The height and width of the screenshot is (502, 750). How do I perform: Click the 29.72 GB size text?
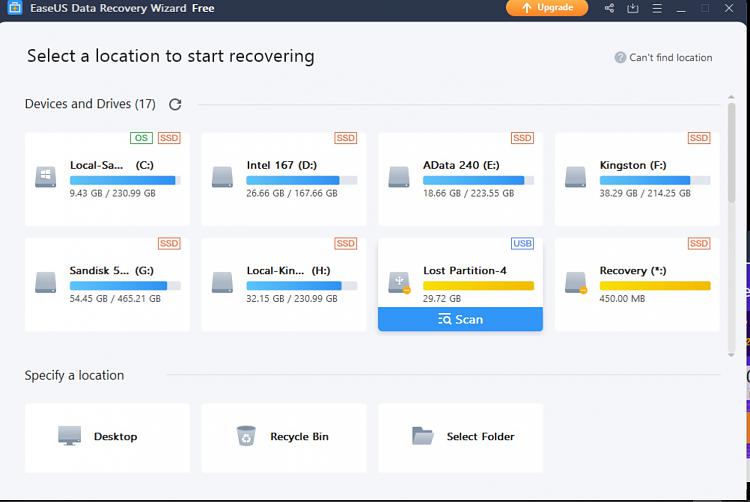point(442,298)
